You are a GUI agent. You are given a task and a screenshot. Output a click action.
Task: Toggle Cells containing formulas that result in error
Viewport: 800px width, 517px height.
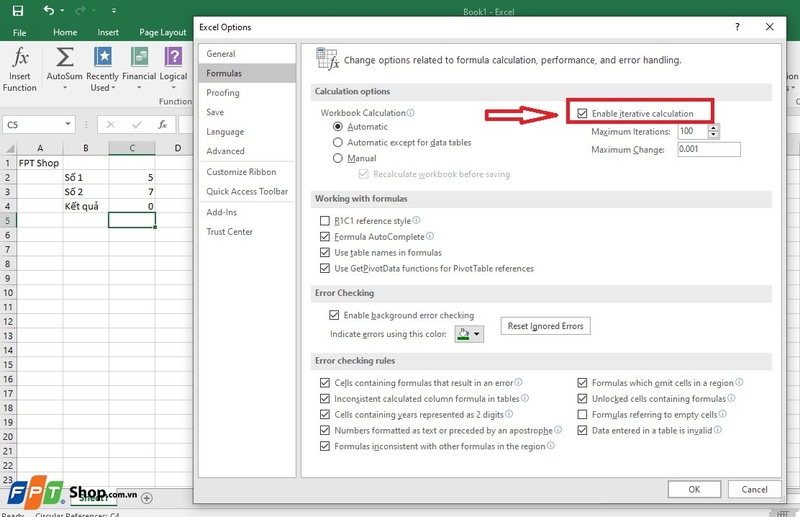[324, 382]
